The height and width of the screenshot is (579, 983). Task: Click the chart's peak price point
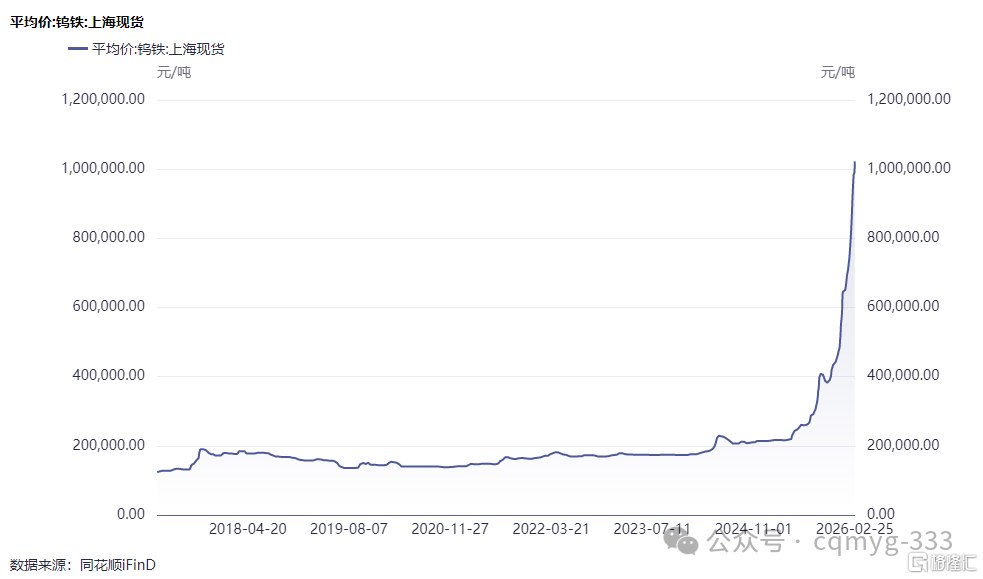click(855, 162)
